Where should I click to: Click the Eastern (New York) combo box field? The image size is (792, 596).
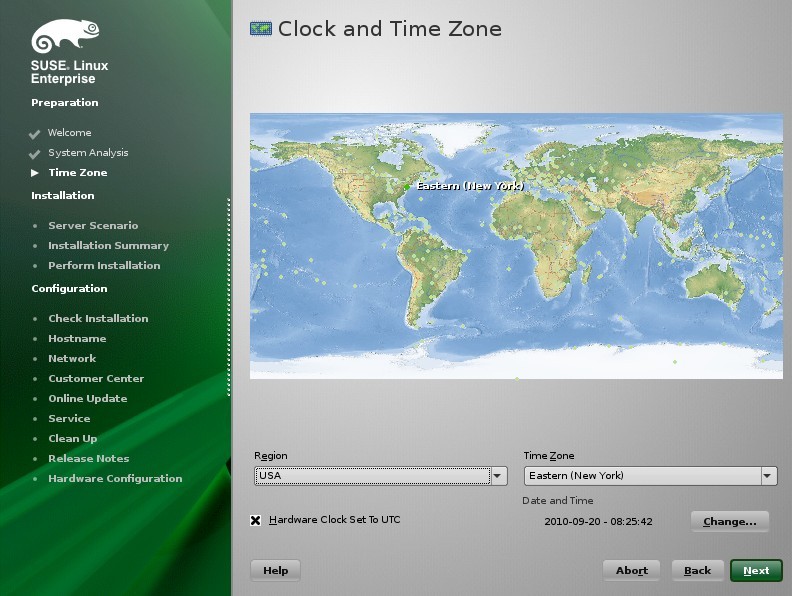click(650, 476)
